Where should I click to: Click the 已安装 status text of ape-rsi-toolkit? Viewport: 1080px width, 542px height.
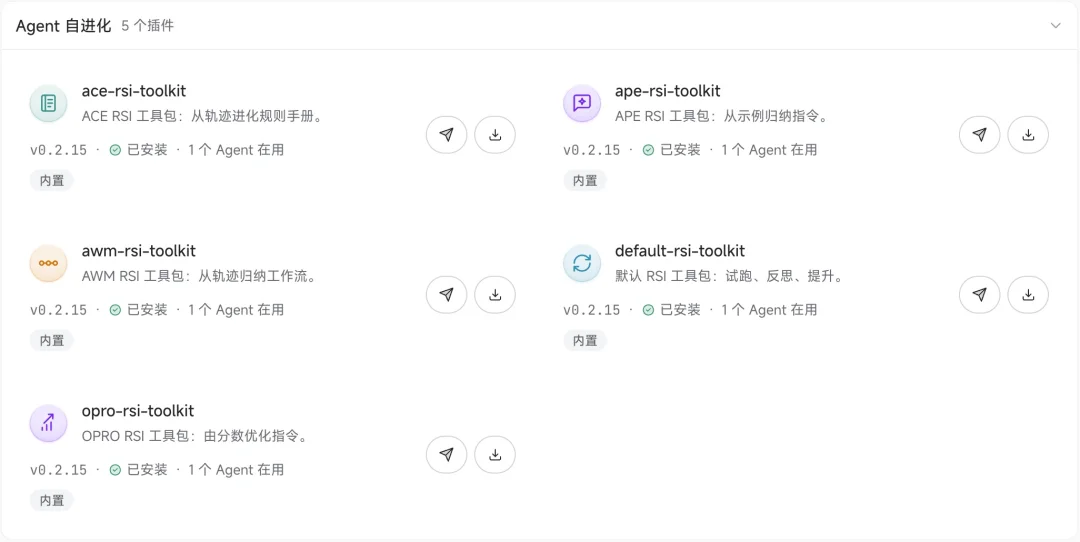681,150
